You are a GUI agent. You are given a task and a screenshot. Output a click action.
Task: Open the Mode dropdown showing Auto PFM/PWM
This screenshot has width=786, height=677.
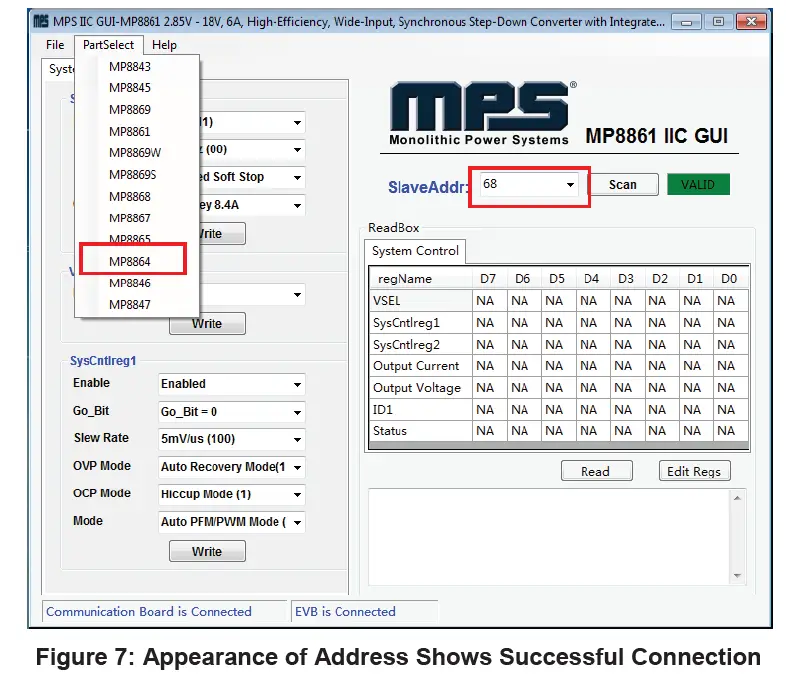pyautogui.click(x=232, y=522)
